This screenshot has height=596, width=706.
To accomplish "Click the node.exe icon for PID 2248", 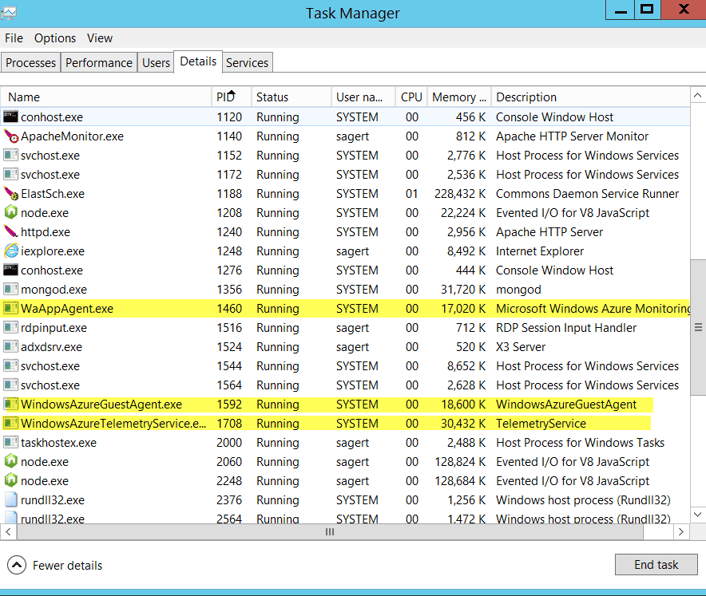I will [x=10, y=480].
